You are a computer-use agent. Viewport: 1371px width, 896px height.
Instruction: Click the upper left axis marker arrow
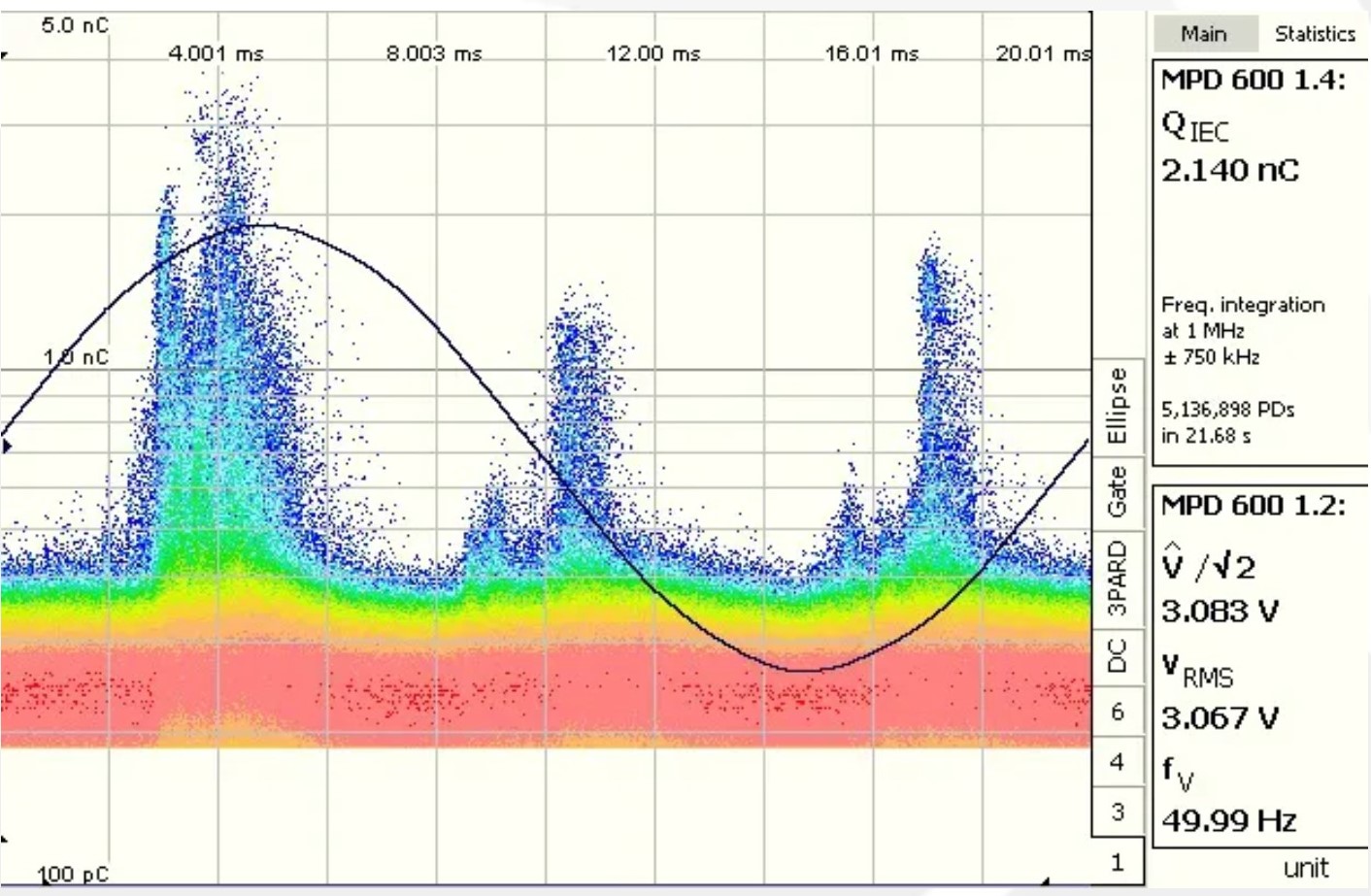pos(5,53)
